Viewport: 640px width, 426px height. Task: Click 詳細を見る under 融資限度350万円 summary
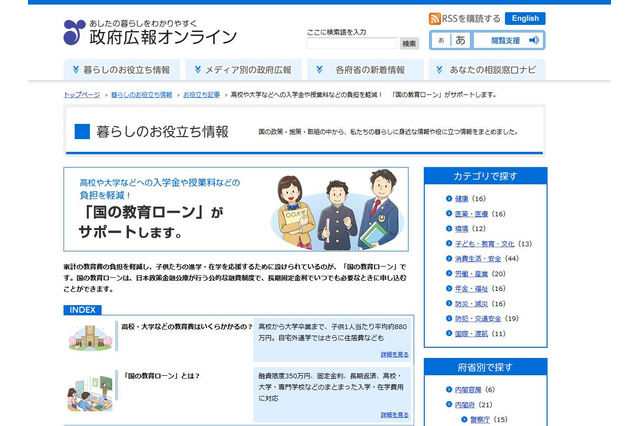pyautogui.click(x=395, y=415)
